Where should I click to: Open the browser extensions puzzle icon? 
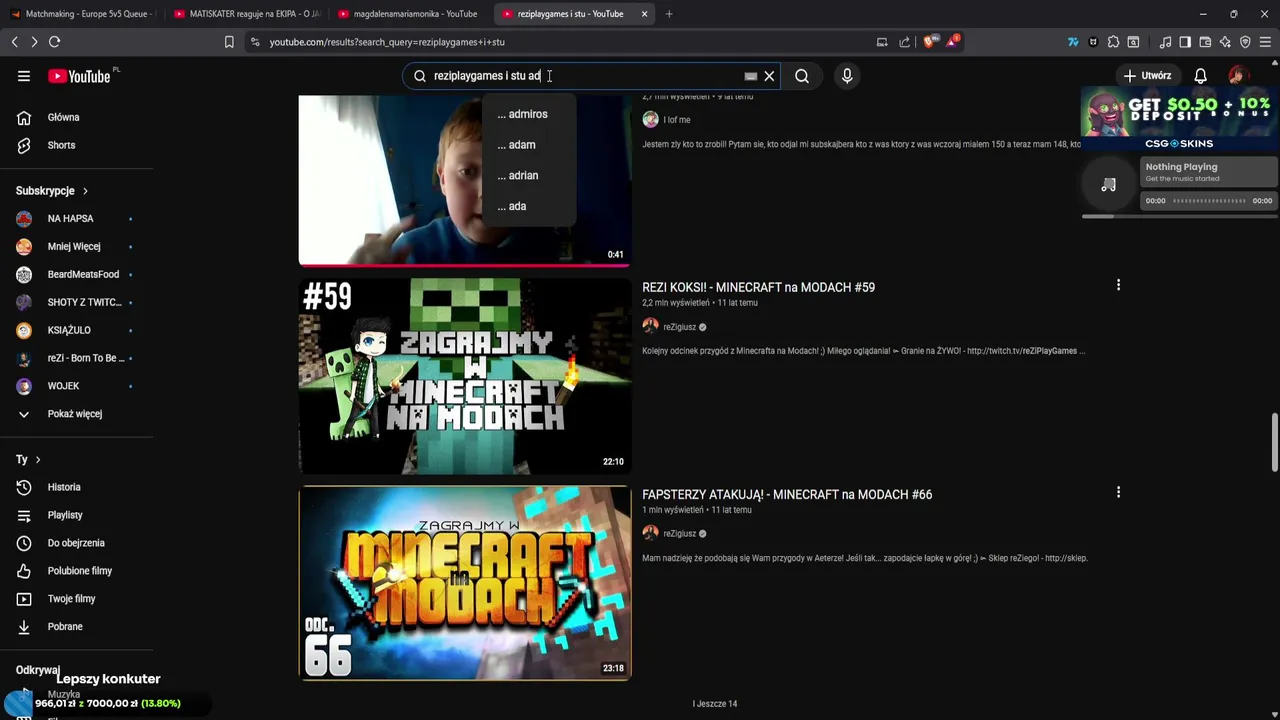coord(1113,42)
